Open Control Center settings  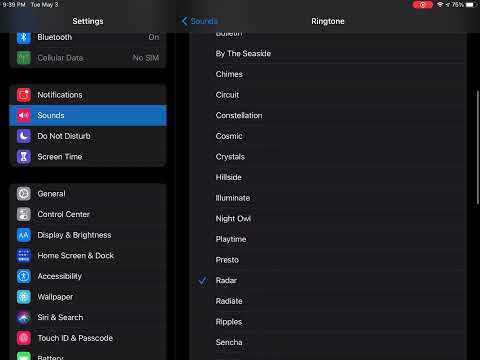(x=88, y=214)
